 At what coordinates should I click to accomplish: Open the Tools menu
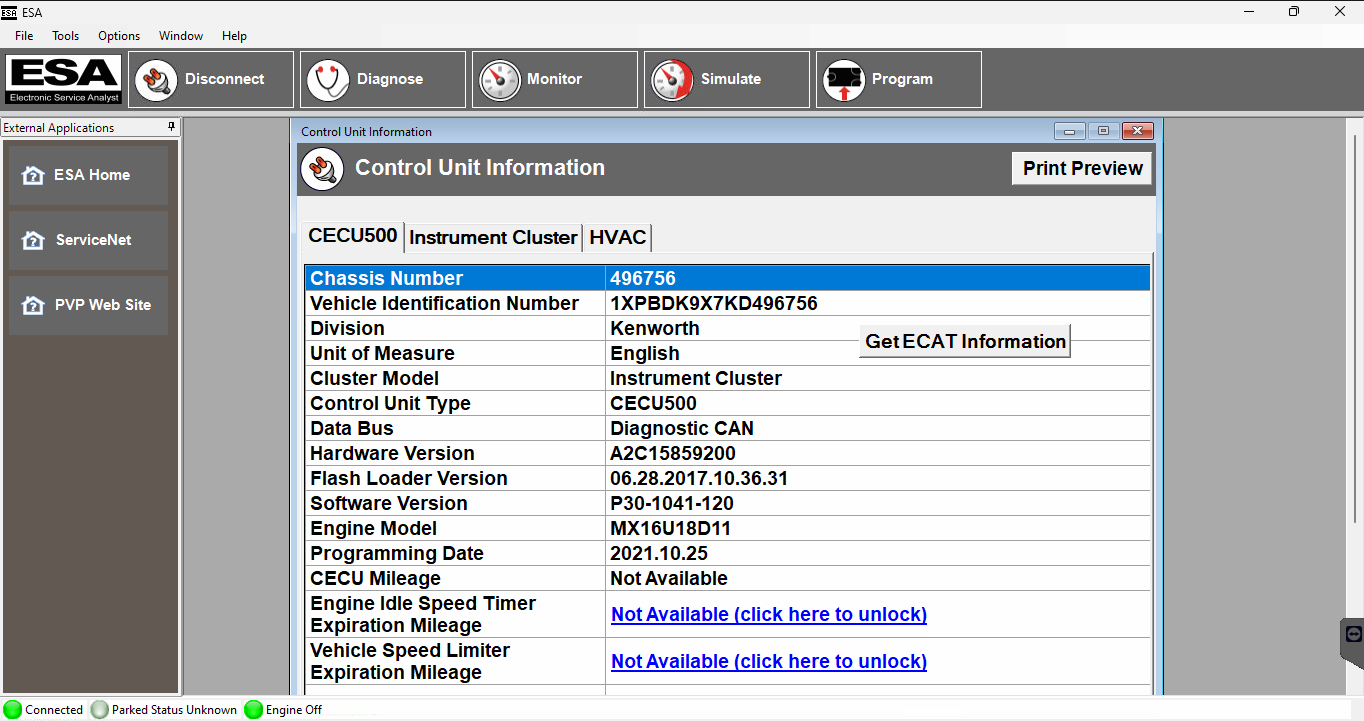[x=65, y=35]
